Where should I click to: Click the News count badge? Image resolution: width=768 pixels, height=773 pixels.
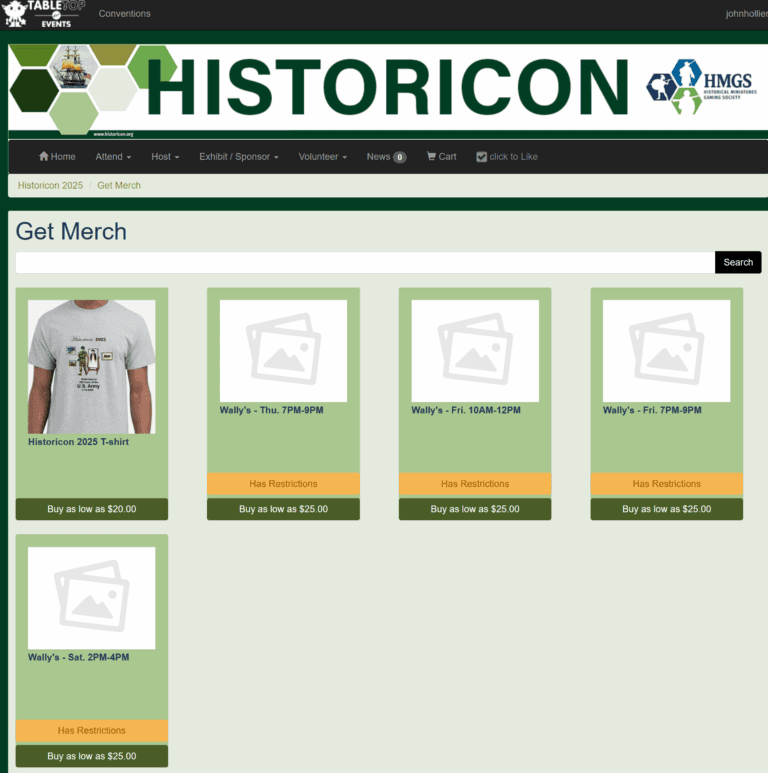click(399, 157)
